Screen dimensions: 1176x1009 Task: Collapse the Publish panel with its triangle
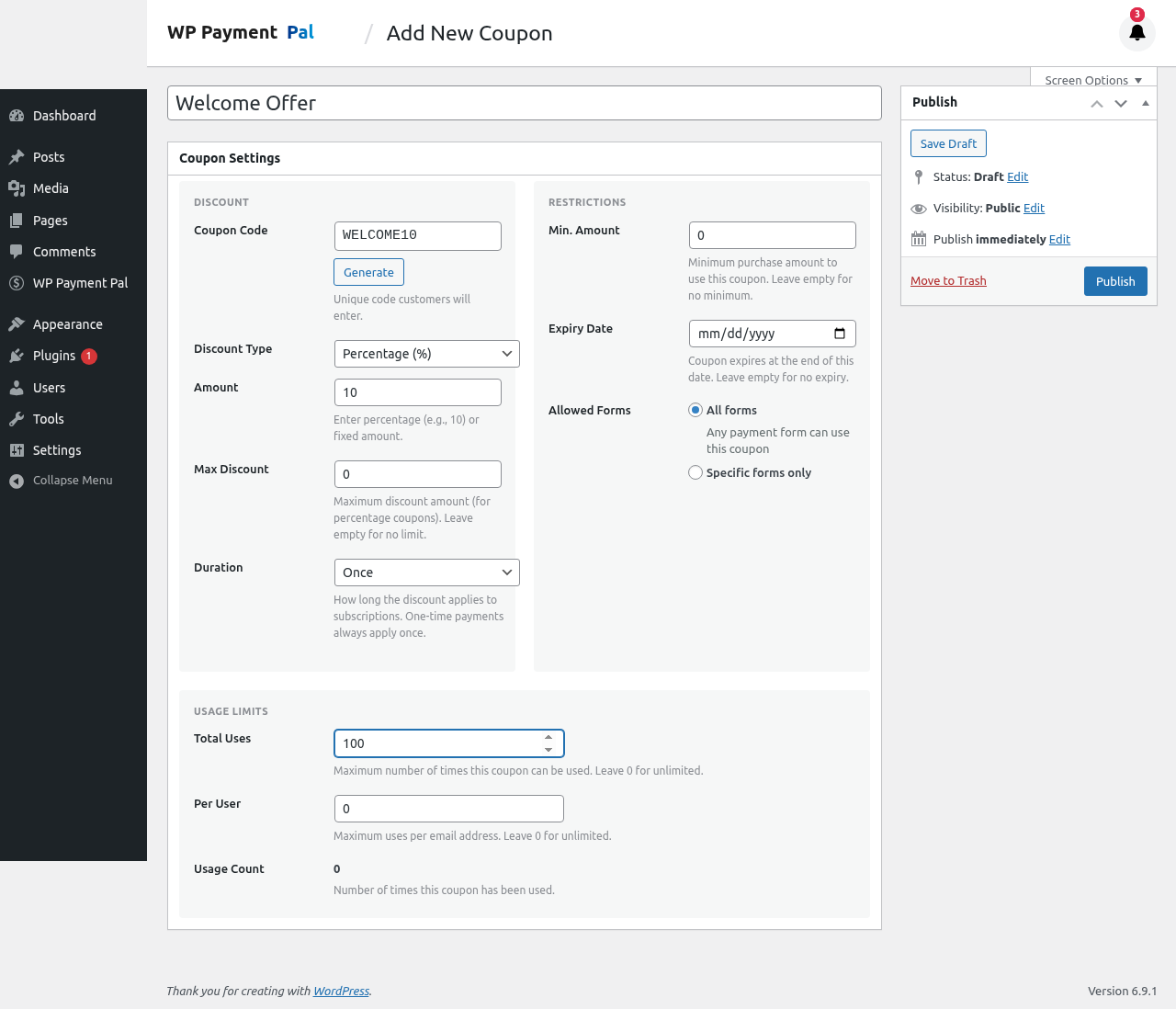[1145, 103]
